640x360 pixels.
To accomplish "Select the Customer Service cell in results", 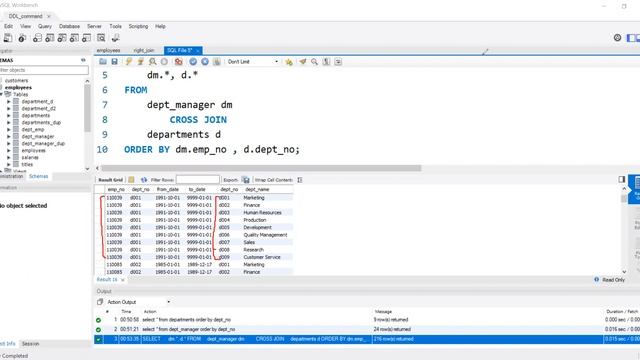I will click(x=262, y=257).
